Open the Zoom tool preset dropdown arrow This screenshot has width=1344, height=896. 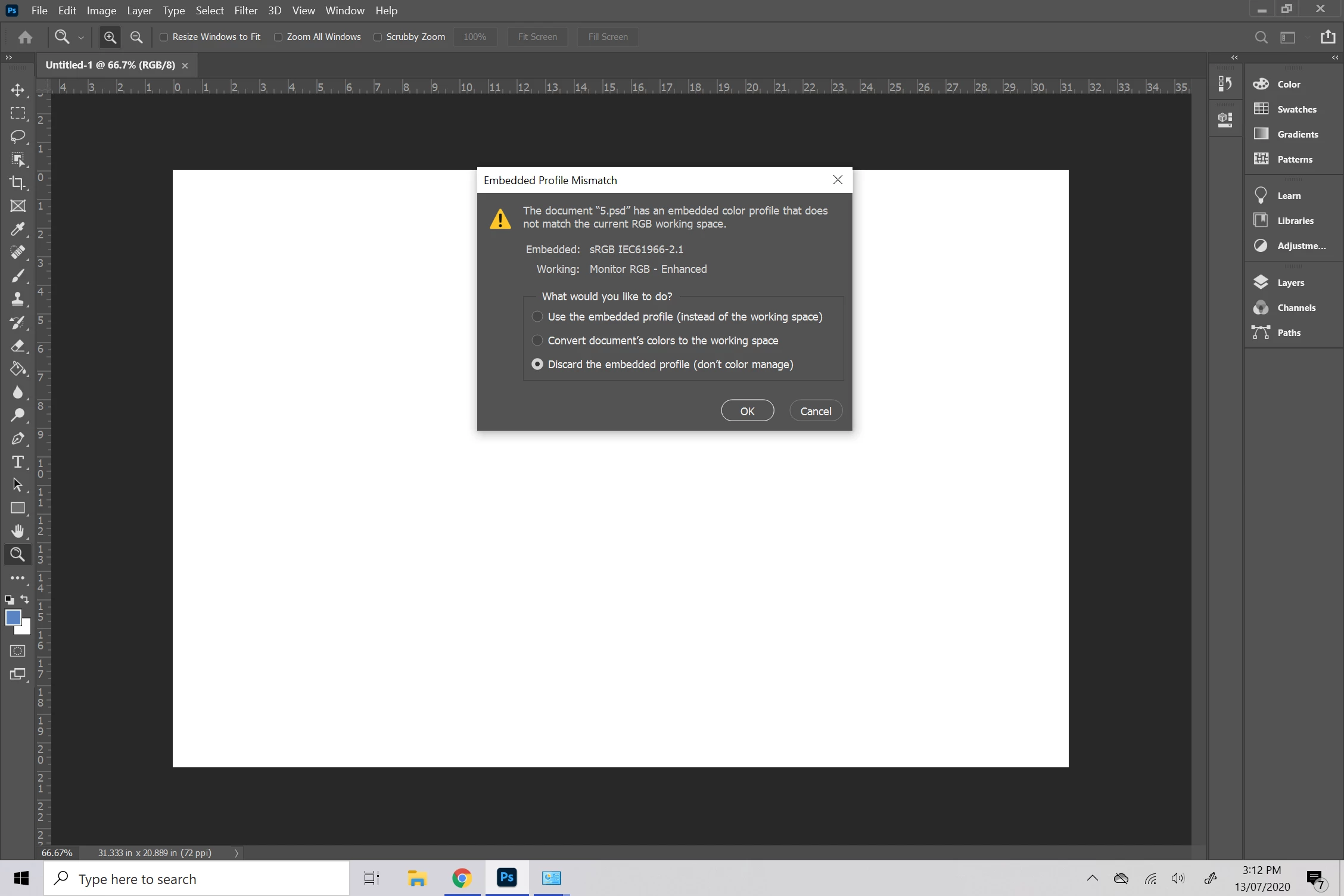click(81, 38)
